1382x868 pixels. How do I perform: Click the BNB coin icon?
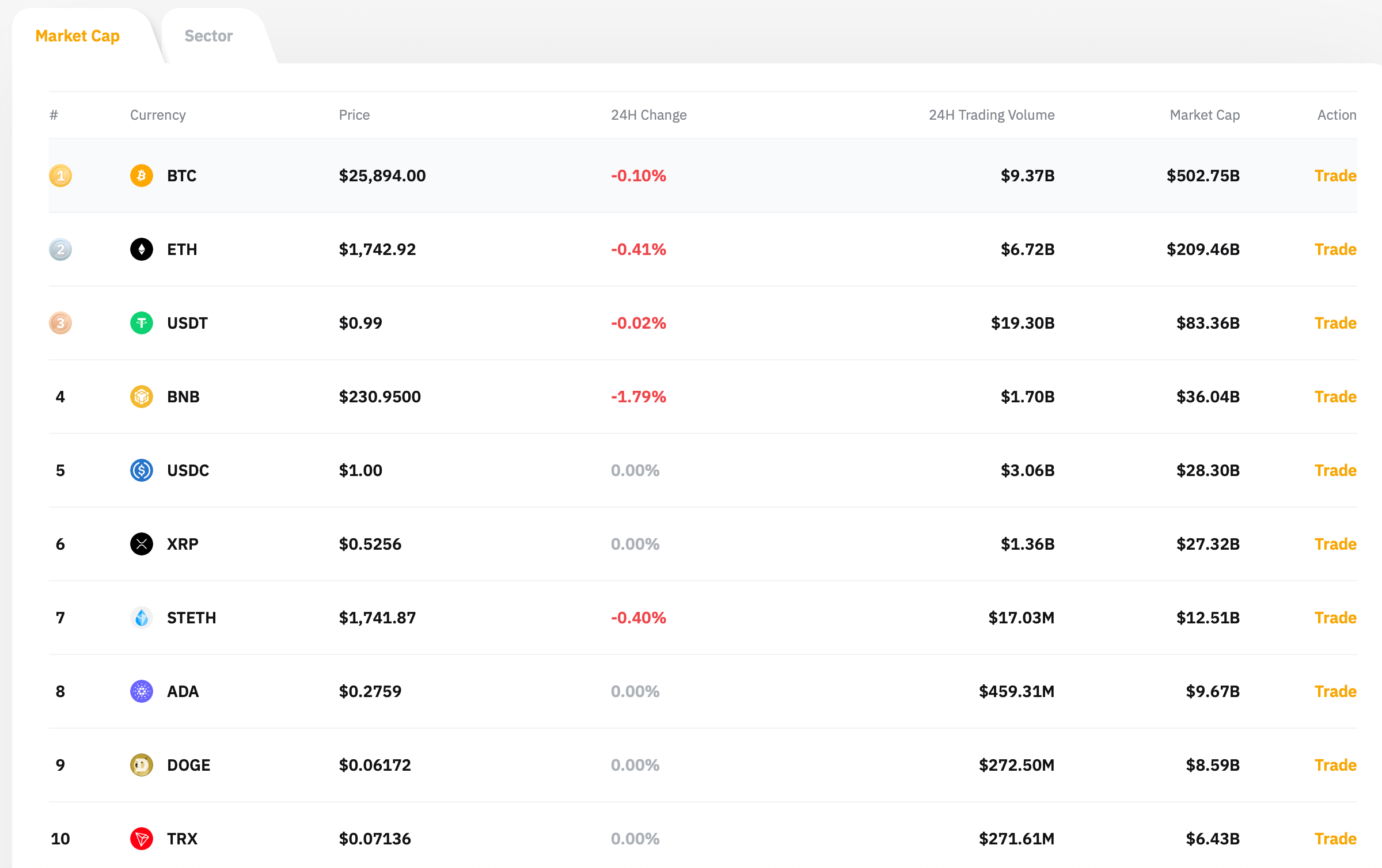141,397
